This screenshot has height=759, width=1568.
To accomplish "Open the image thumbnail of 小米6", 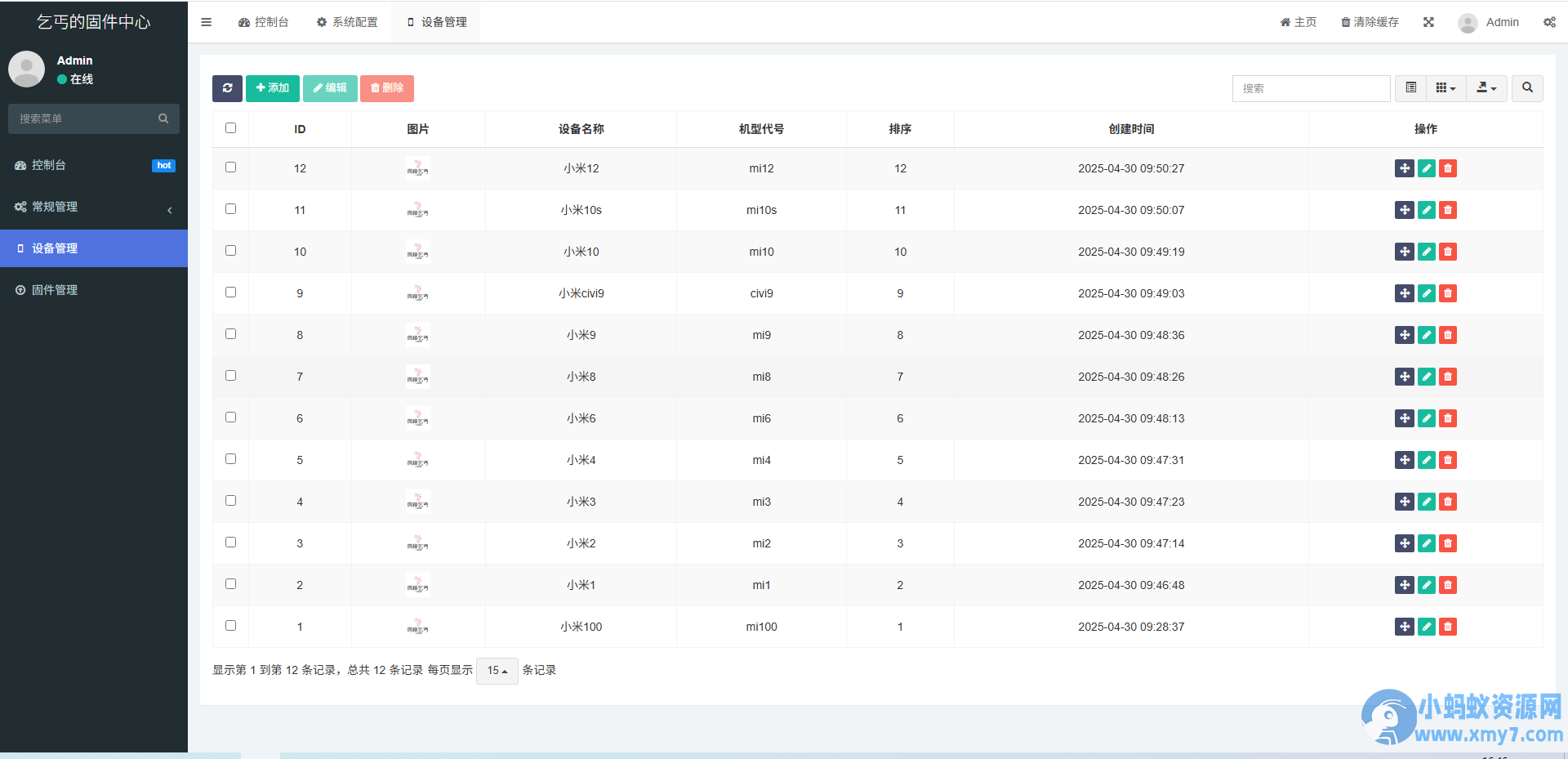I will tap(417, 418).
